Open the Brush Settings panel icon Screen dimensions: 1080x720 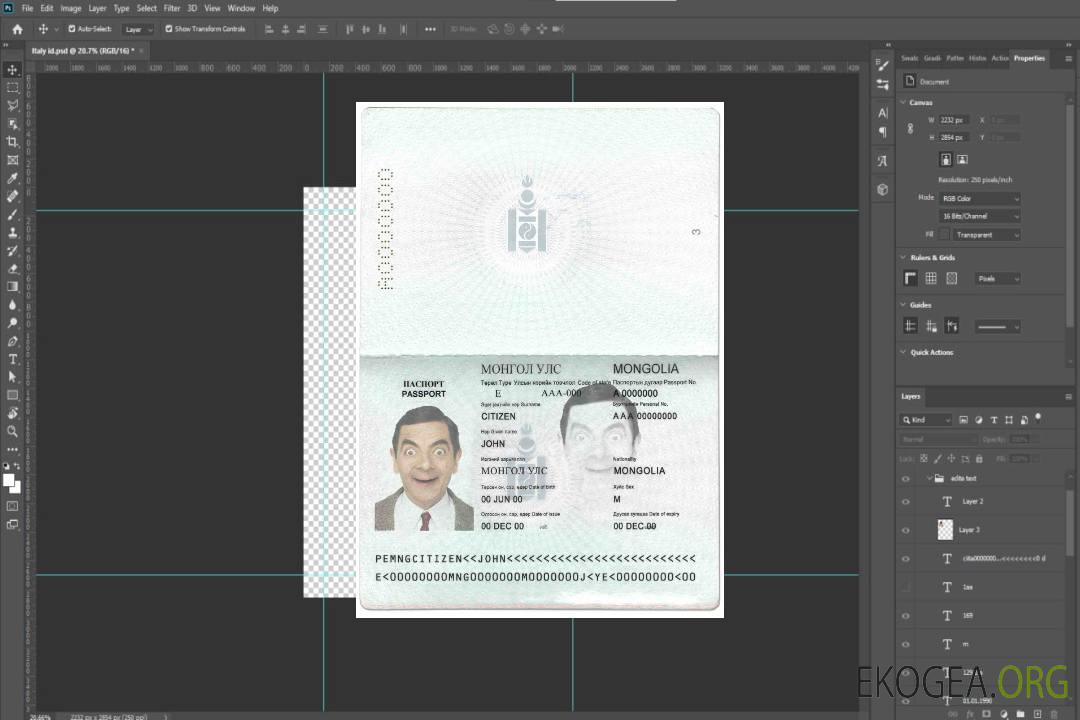tap(883, 65)
